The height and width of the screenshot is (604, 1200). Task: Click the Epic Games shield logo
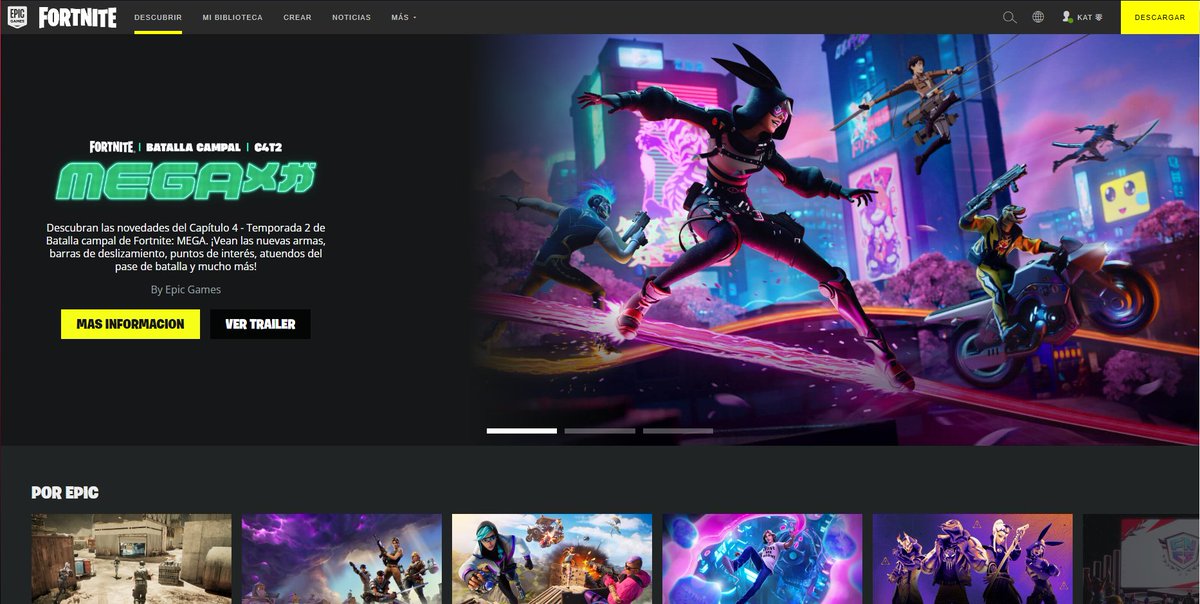pyautogui.click(x=17, y=17)
